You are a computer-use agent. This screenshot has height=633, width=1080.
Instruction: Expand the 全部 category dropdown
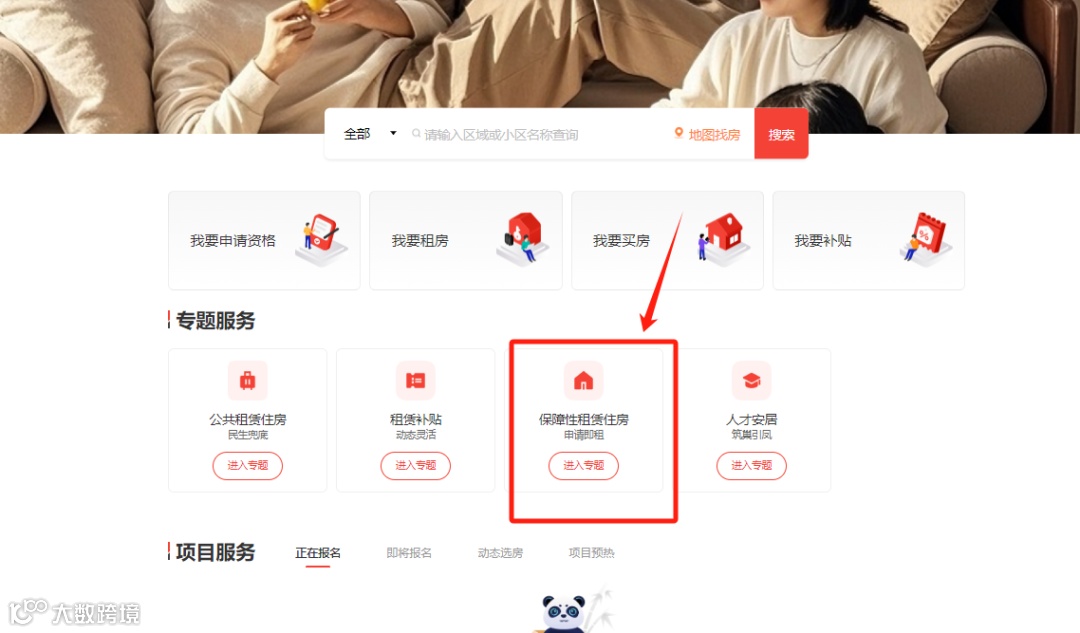(370, 134)
